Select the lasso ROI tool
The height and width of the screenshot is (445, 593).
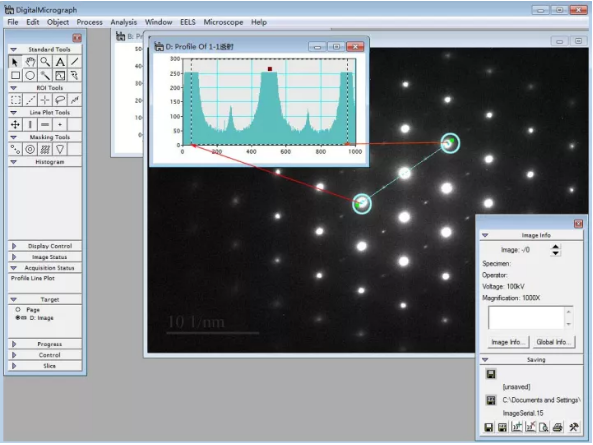click(x=60, y=100)
